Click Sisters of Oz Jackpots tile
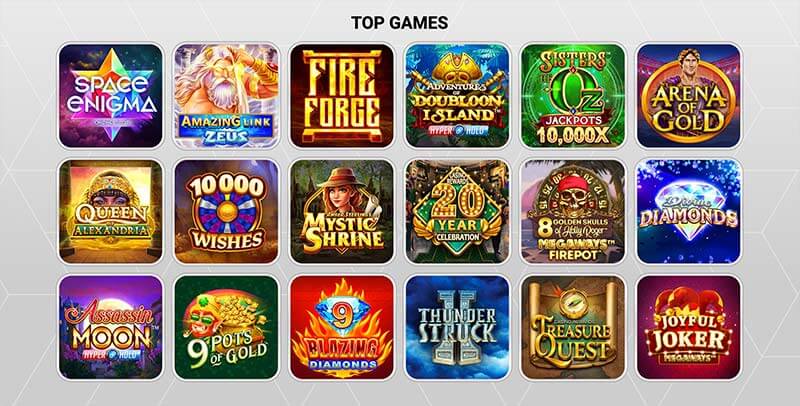 pyautogui.click(x=573, y=96)
